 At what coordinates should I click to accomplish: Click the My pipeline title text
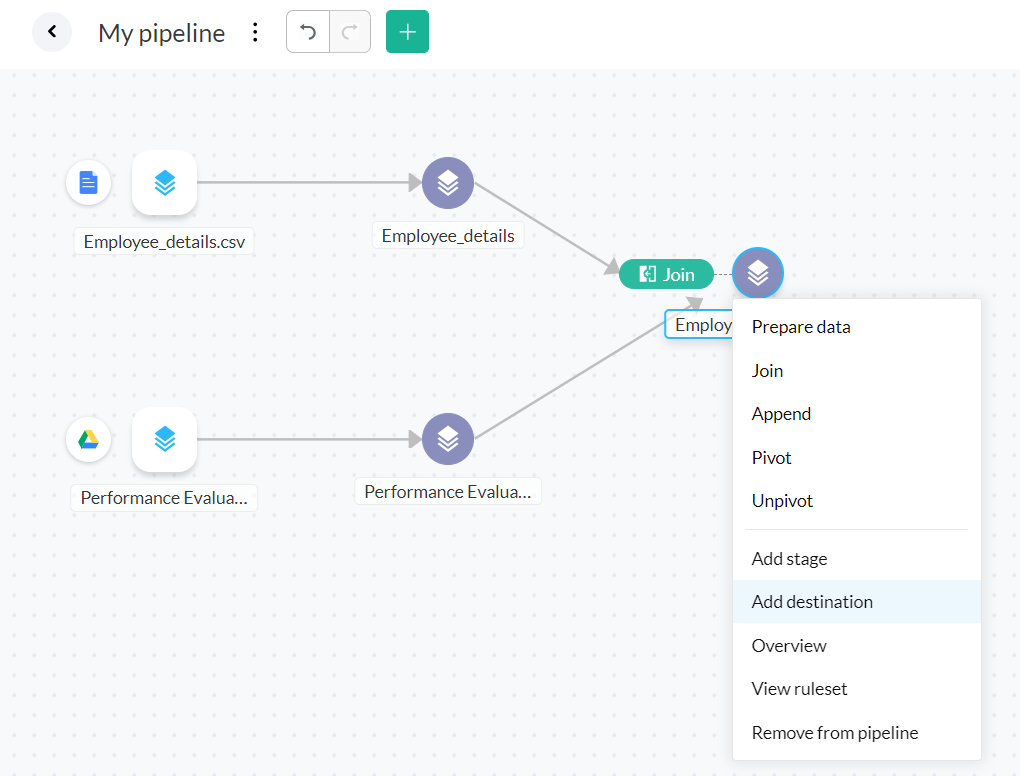pos(161,33)
